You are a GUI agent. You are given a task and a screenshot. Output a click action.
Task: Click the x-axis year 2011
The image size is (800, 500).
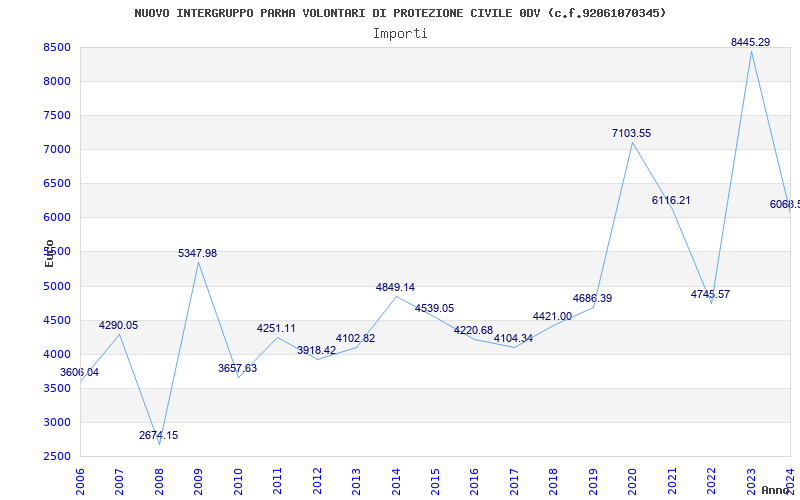277,481
